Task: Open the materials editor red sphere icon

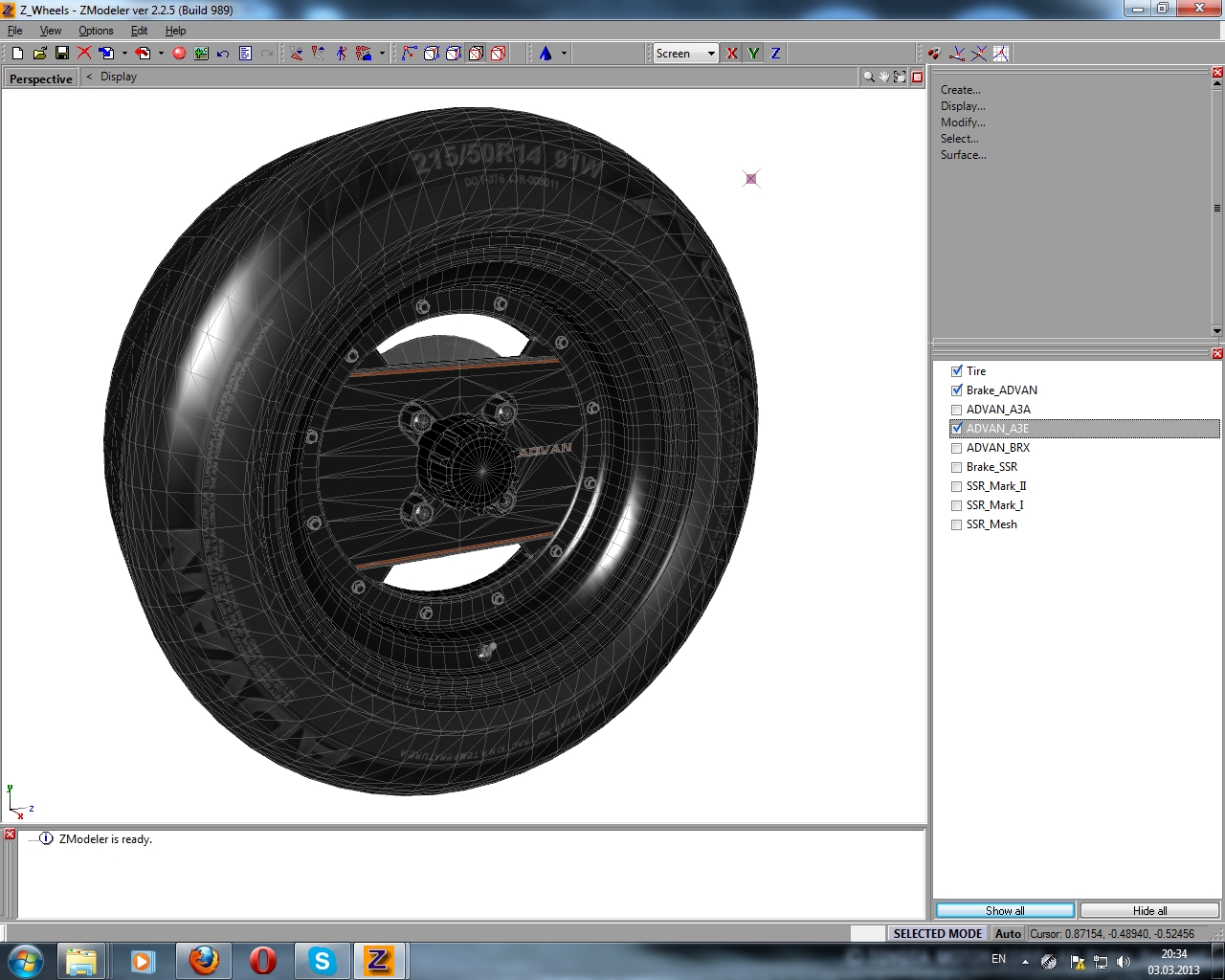Action: point(179,54)
